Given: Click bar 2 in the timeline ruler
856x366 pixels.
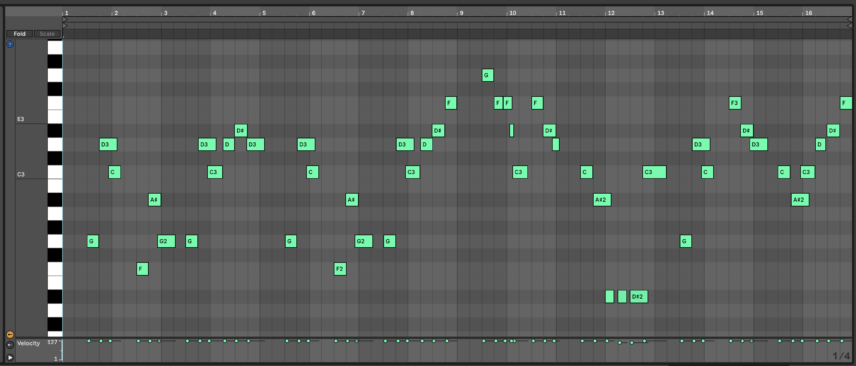Looking at the screenshot, I should 115,13.
